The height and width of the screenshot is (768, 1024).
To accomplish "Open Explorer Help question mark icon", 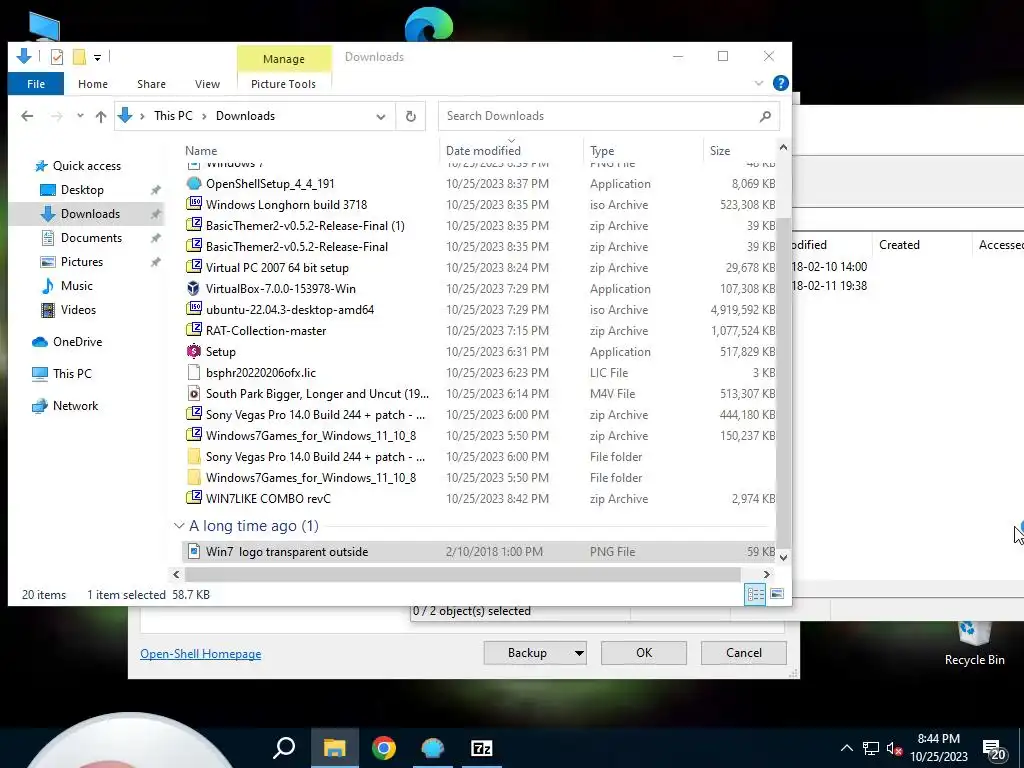I will [780, 83].
